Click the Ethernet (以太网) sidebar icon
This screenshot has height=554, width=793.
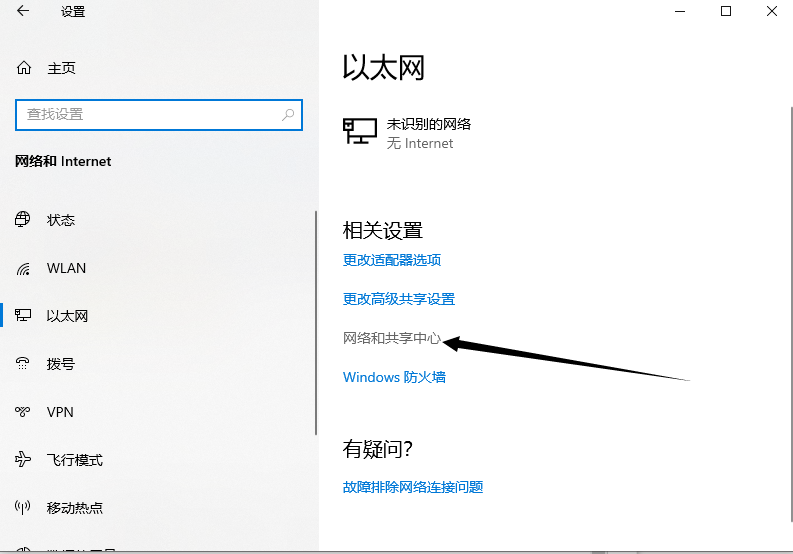click(x=24, y=316)
